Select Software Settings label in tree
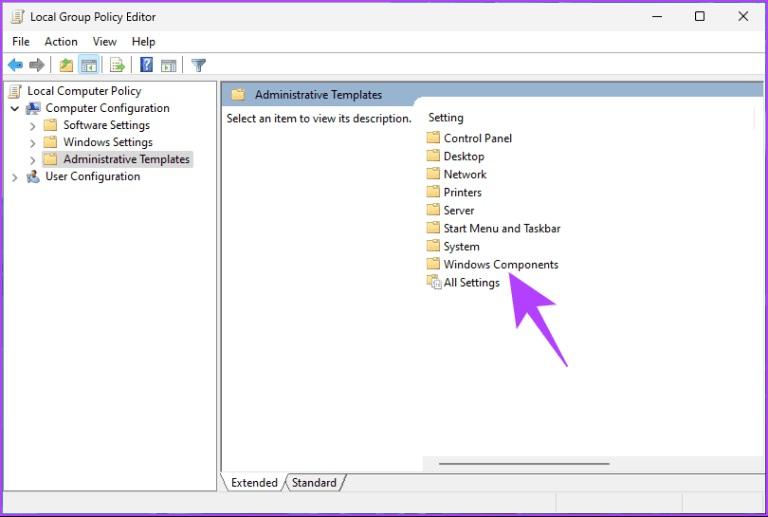 point(106,125)
